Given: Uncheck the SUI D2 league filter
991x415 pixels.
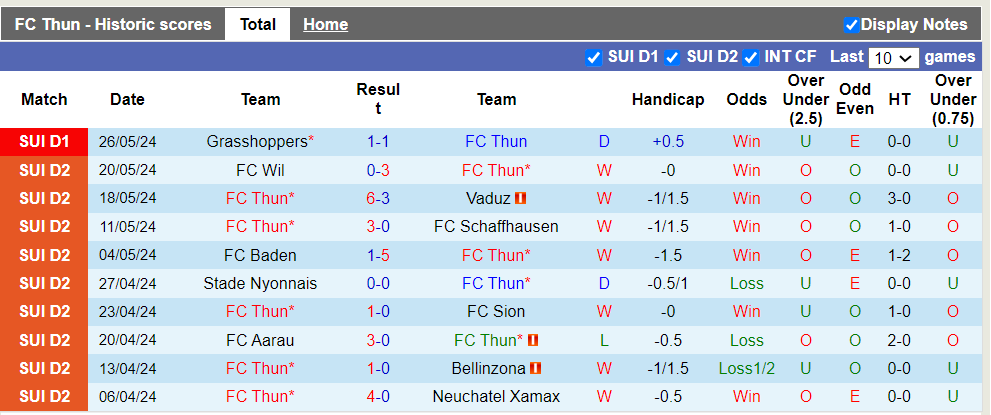Looking at the screenshot, I should tap(672, 57).
